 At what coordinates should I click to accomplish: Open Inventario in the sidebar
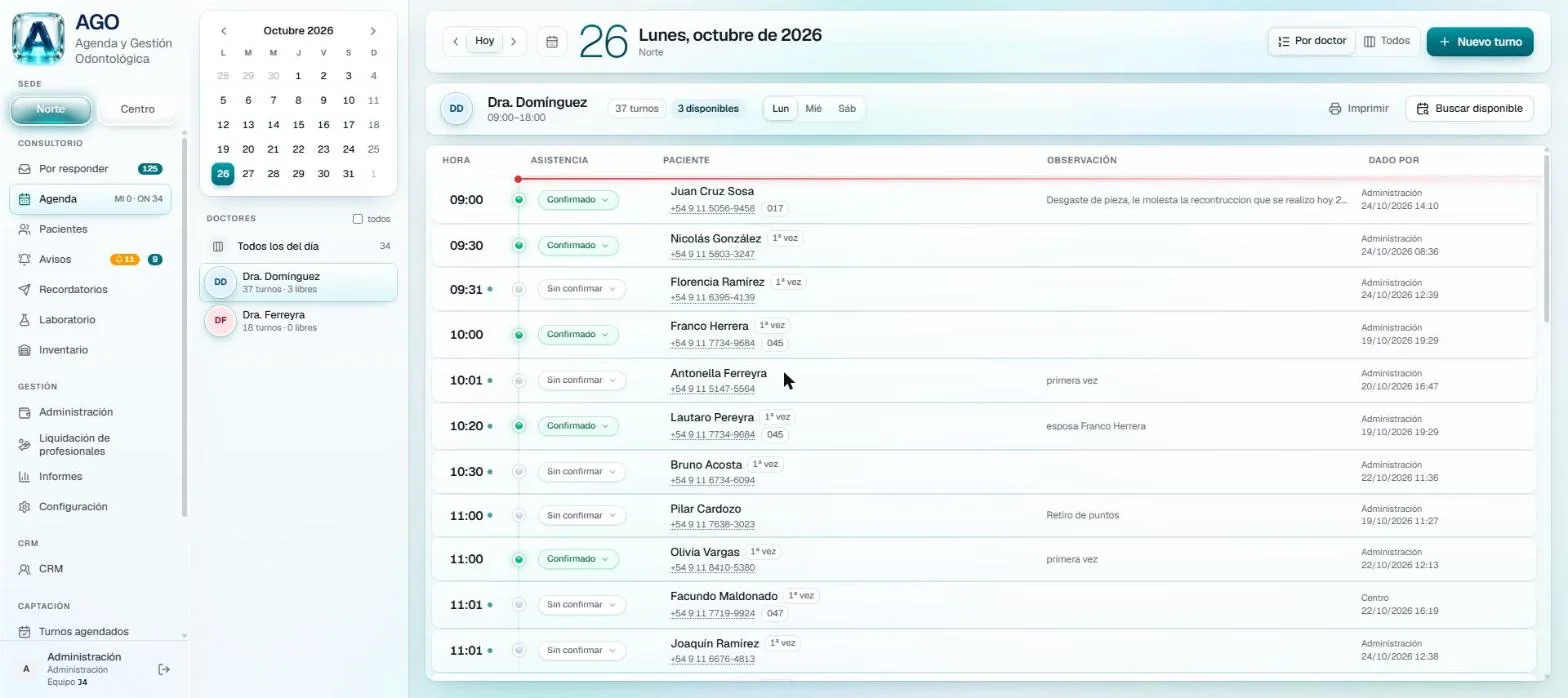(63, 350)
